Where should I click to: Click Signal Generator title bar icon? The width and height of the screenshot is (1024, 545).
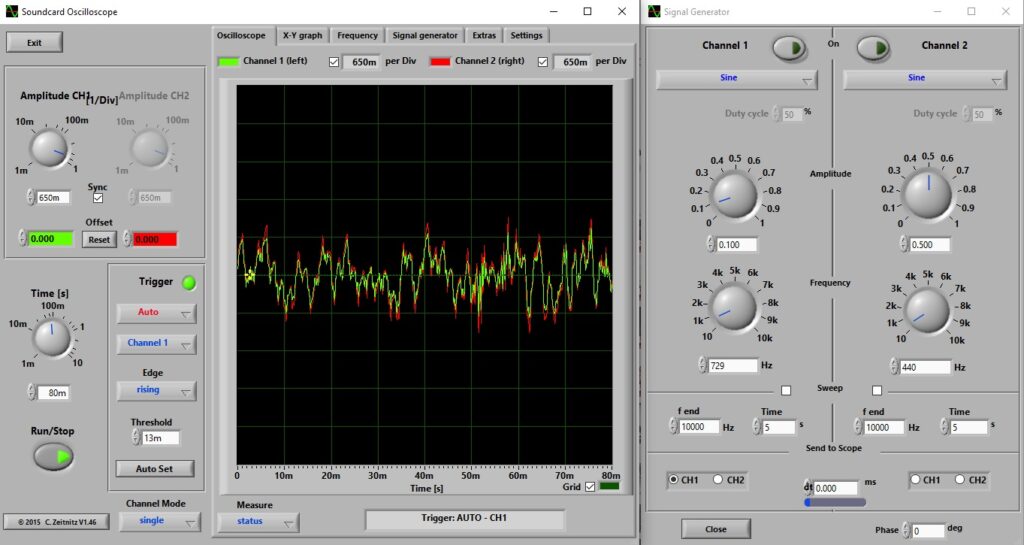[x=654, y=11]
